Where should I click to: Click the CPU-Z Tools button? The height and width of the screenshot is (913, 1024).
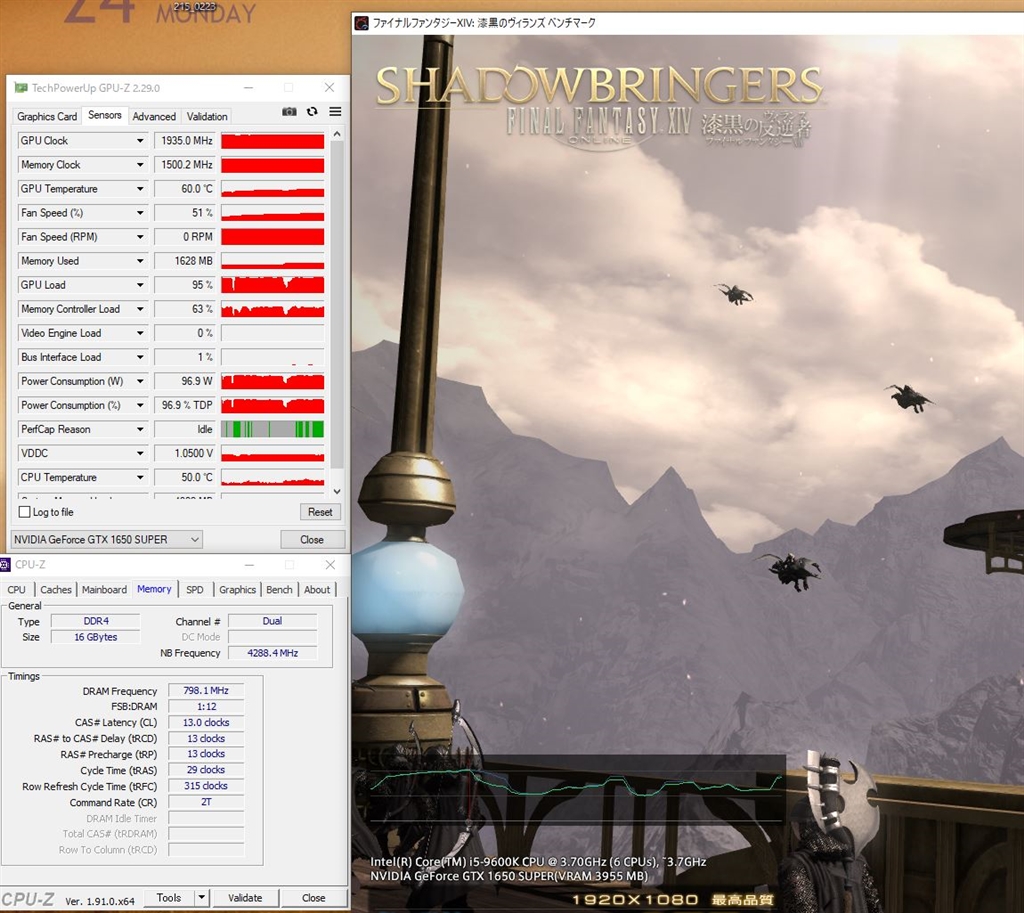(168, 897)
